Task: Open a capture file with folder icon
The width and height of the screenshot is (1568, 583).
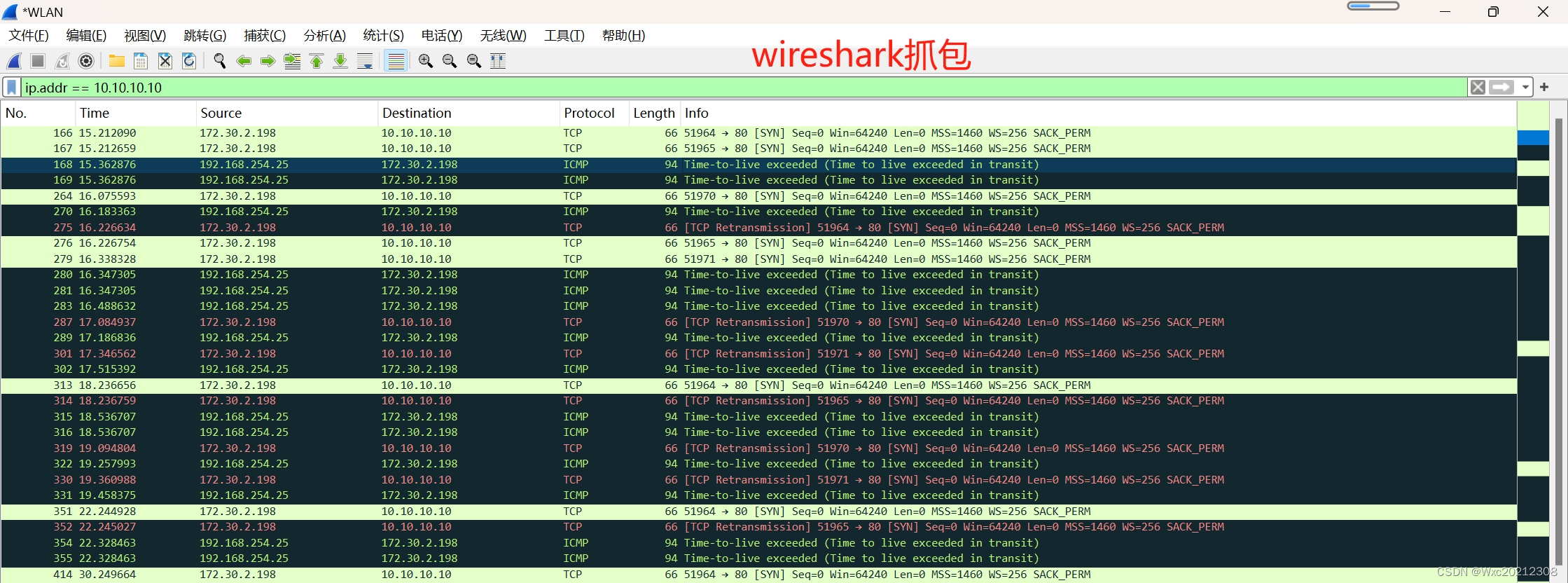Action: [117, 61]
